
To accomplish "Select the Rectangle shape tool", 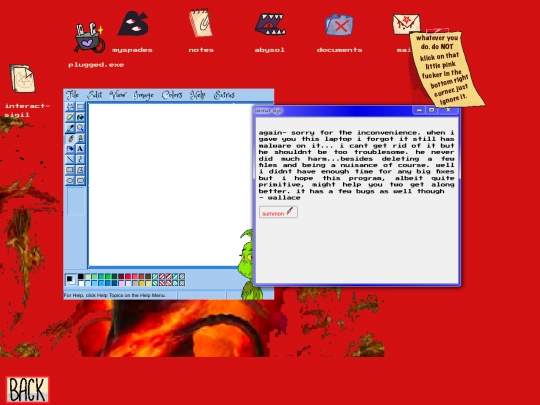I will click(x=70, y=170).
